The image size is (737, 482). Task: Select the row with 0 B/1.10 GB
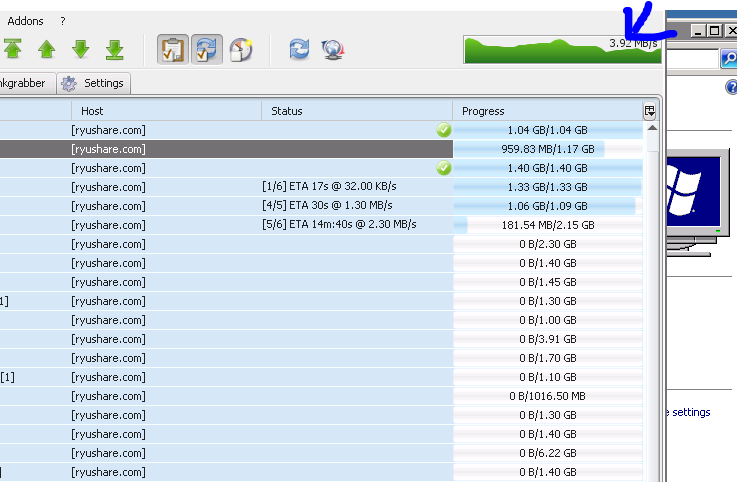(321, 377)
